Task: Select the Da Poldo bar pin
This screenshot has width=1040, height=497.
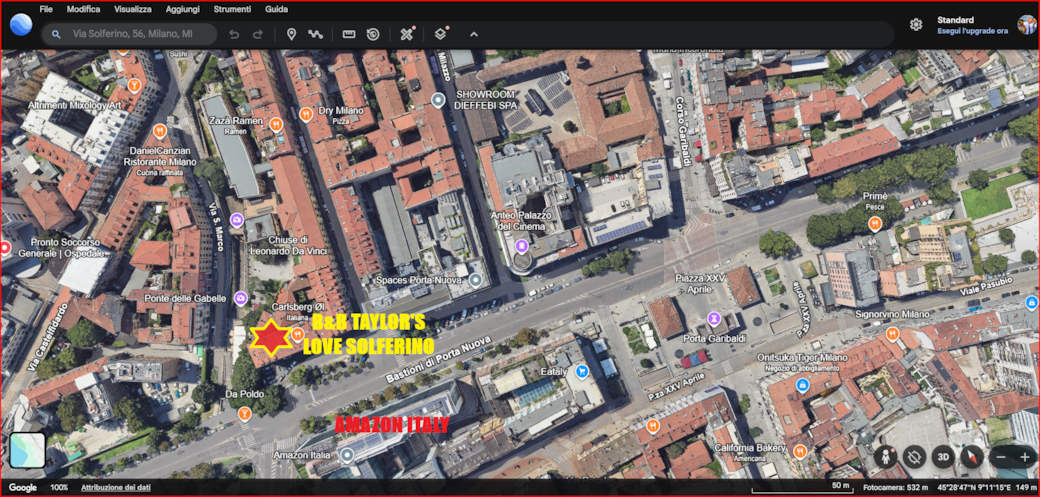Action: point(244,415)
